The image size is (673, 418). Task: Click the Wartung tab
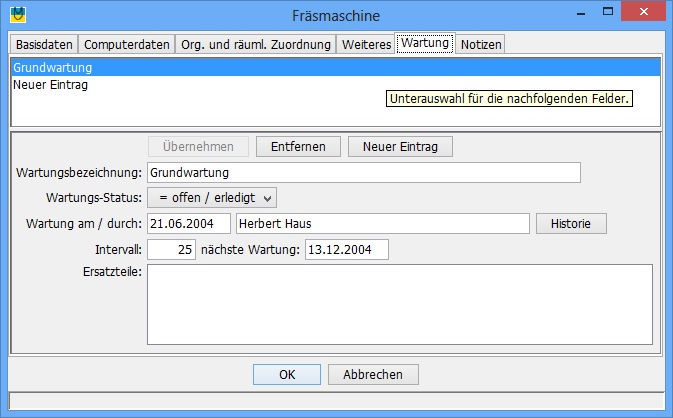pos(425,43)
